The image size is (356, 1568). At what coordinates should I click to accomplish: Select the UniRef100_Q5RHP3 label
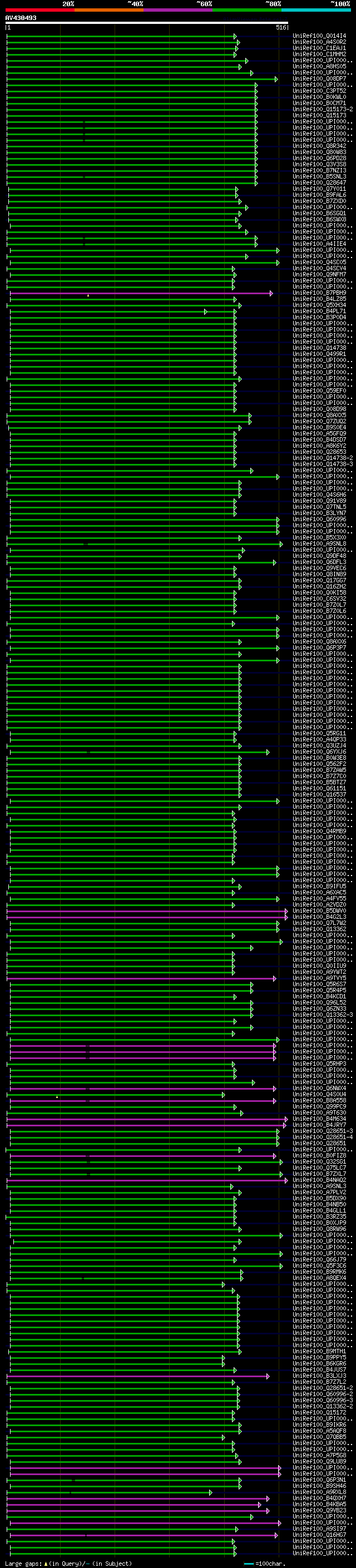coord(319,1064)
